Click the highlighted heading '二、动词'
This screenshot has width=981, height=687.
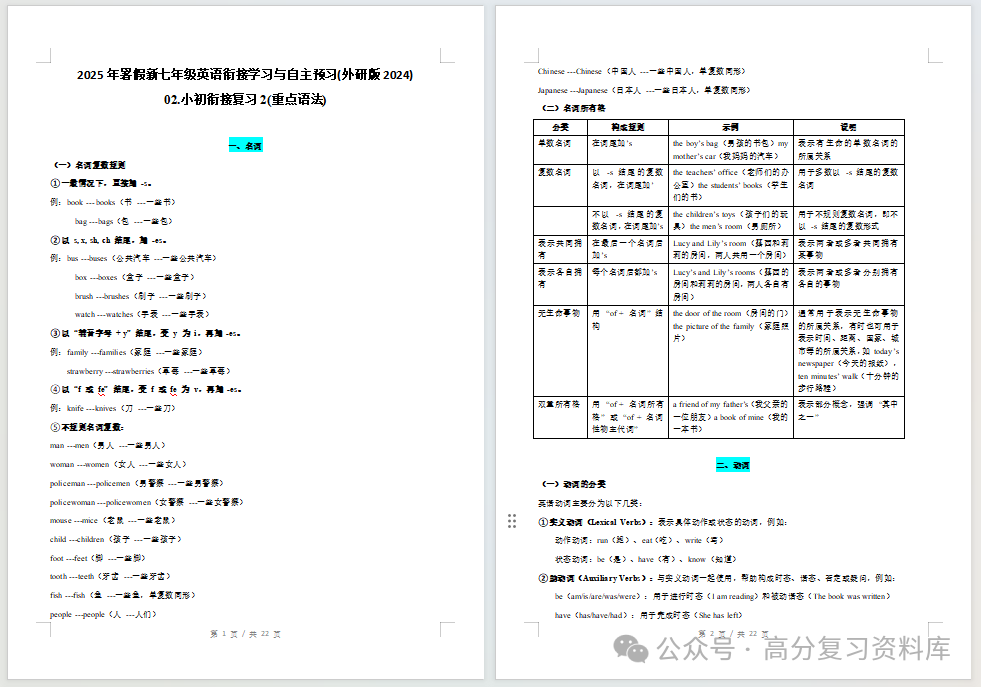point(733,465)
